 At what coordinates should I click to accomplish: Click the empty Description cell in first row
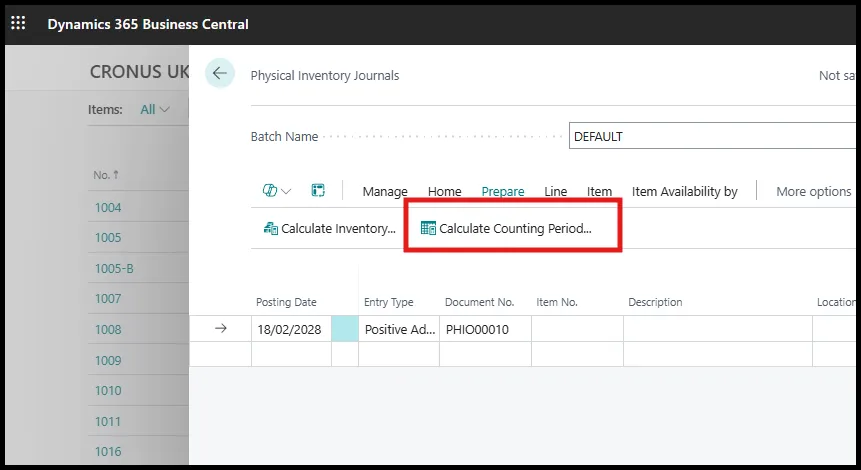tap(718, 329)
